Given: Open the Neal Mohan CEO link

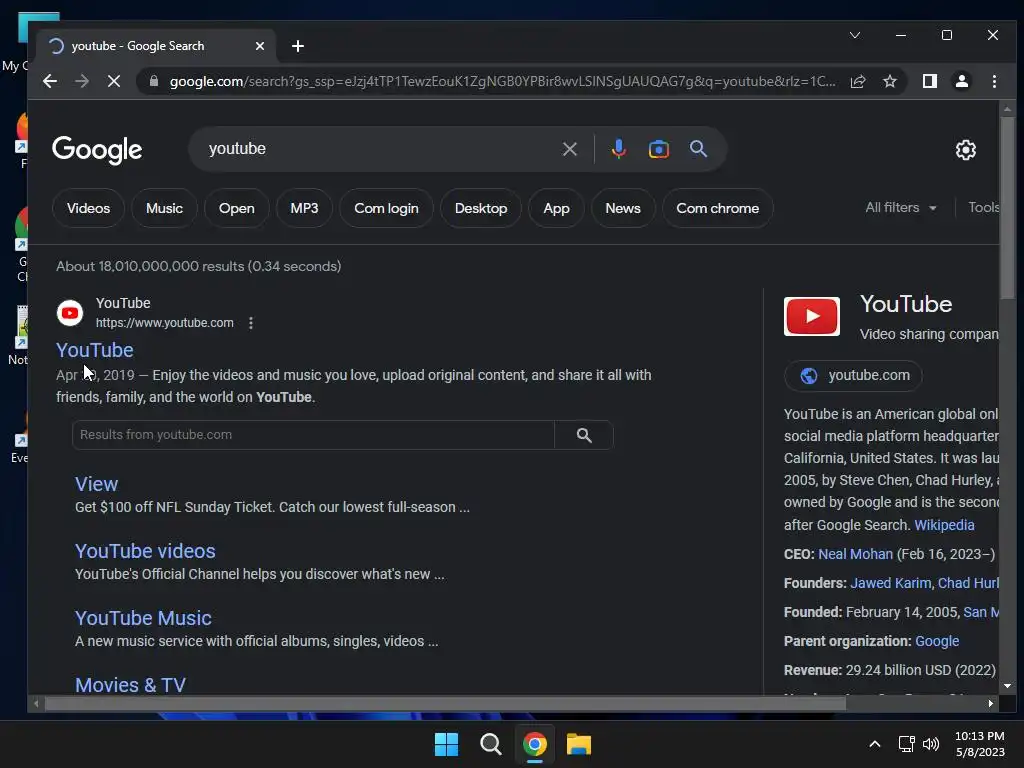Looking at the screenshot, I should pos(856,554).
